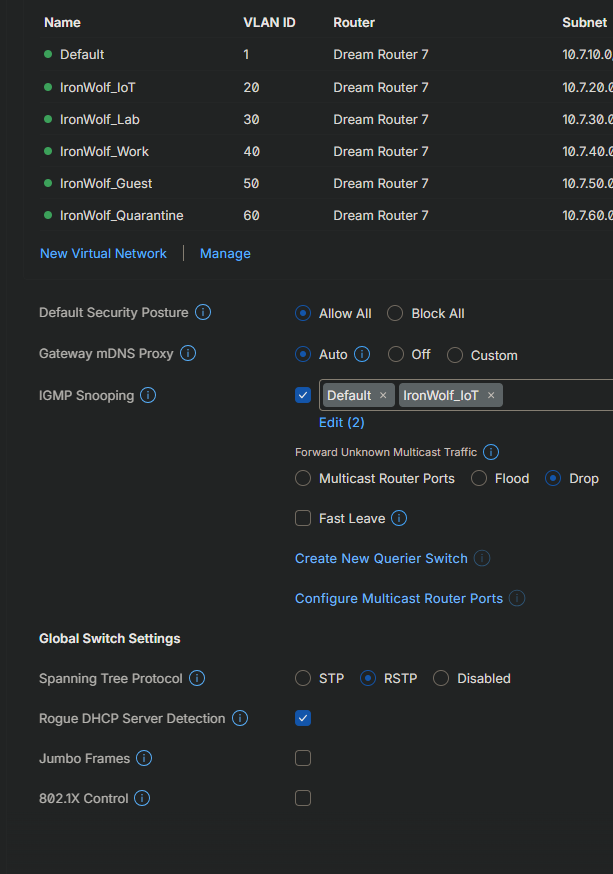Select the Flood multicast traffic option
The height and width of the screenshot is (874, 613).
click(479, 478)
